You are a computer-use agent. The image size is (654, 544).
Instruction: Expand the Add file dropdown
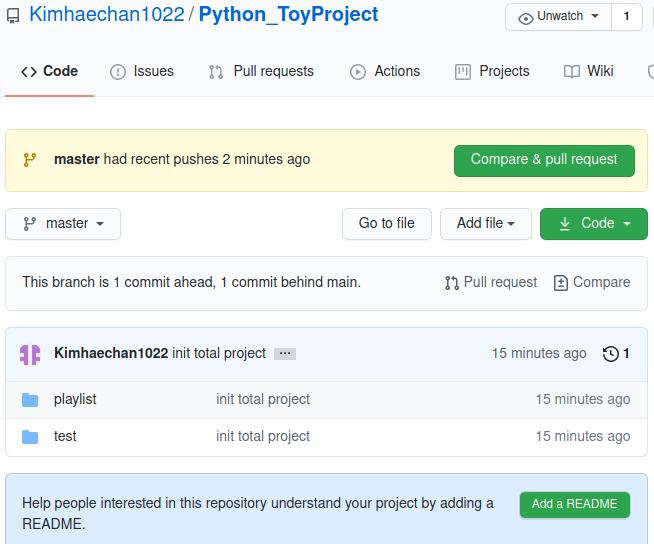click(485, 224)
